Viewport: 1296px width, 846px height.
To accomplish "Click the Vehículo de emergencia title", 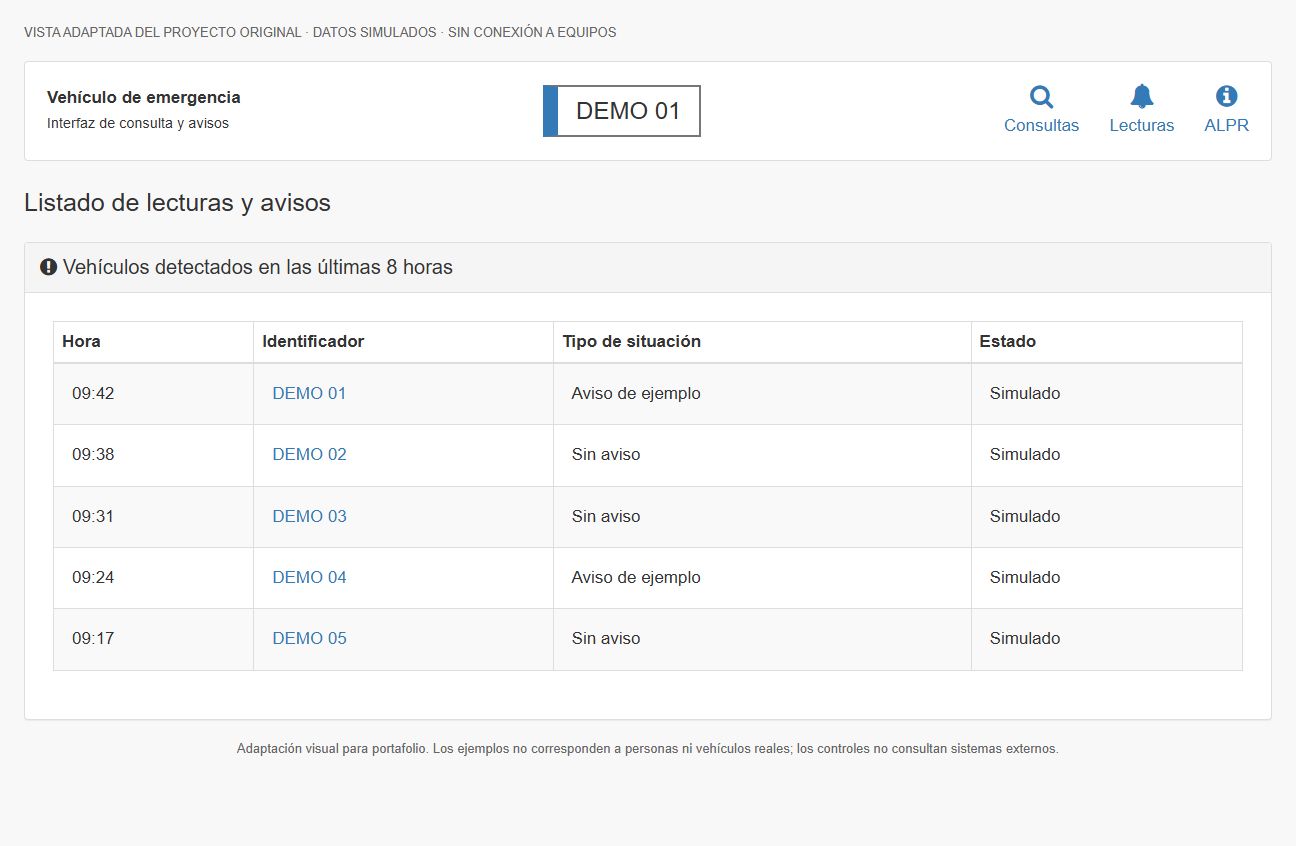I will pyautogui.click(x=144, y=97).
